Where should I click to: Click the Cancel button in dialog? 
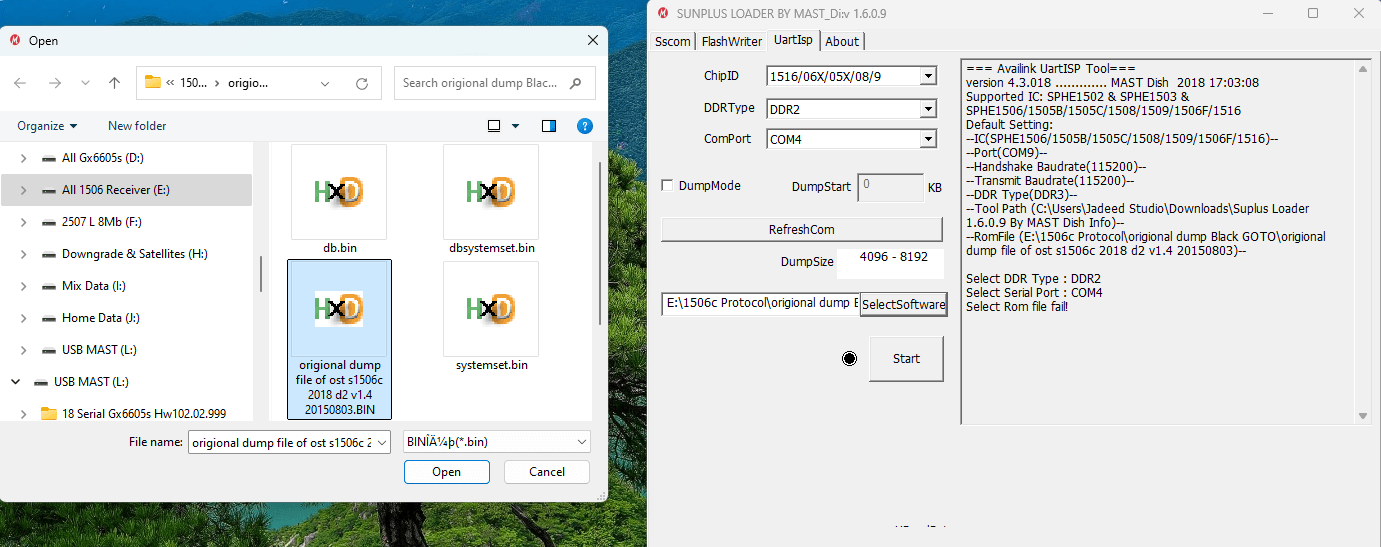(547, 472)
